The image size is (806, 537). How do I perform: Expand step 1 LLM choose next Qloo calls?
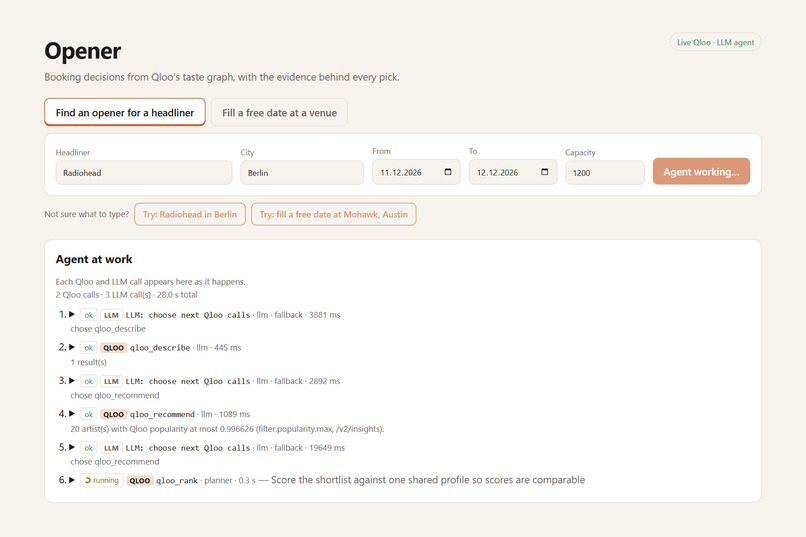click(x=72, y=314)
